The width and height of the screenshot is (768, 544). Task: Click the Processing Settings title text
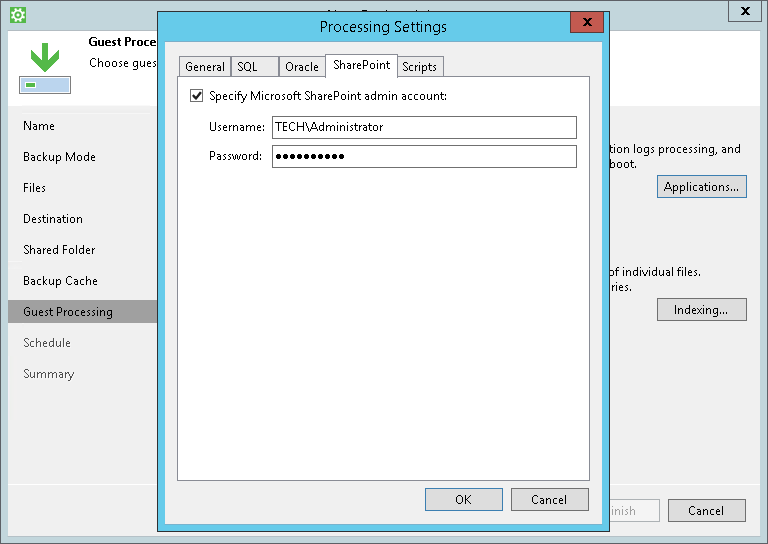point(383,26)
